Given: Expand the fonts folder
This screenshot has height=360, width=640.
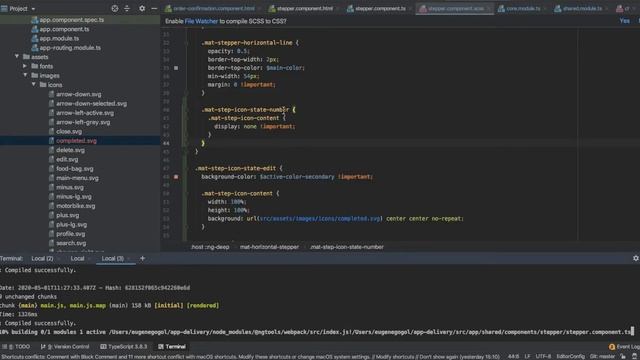Looking at the screenshot, I should (25, 66).
